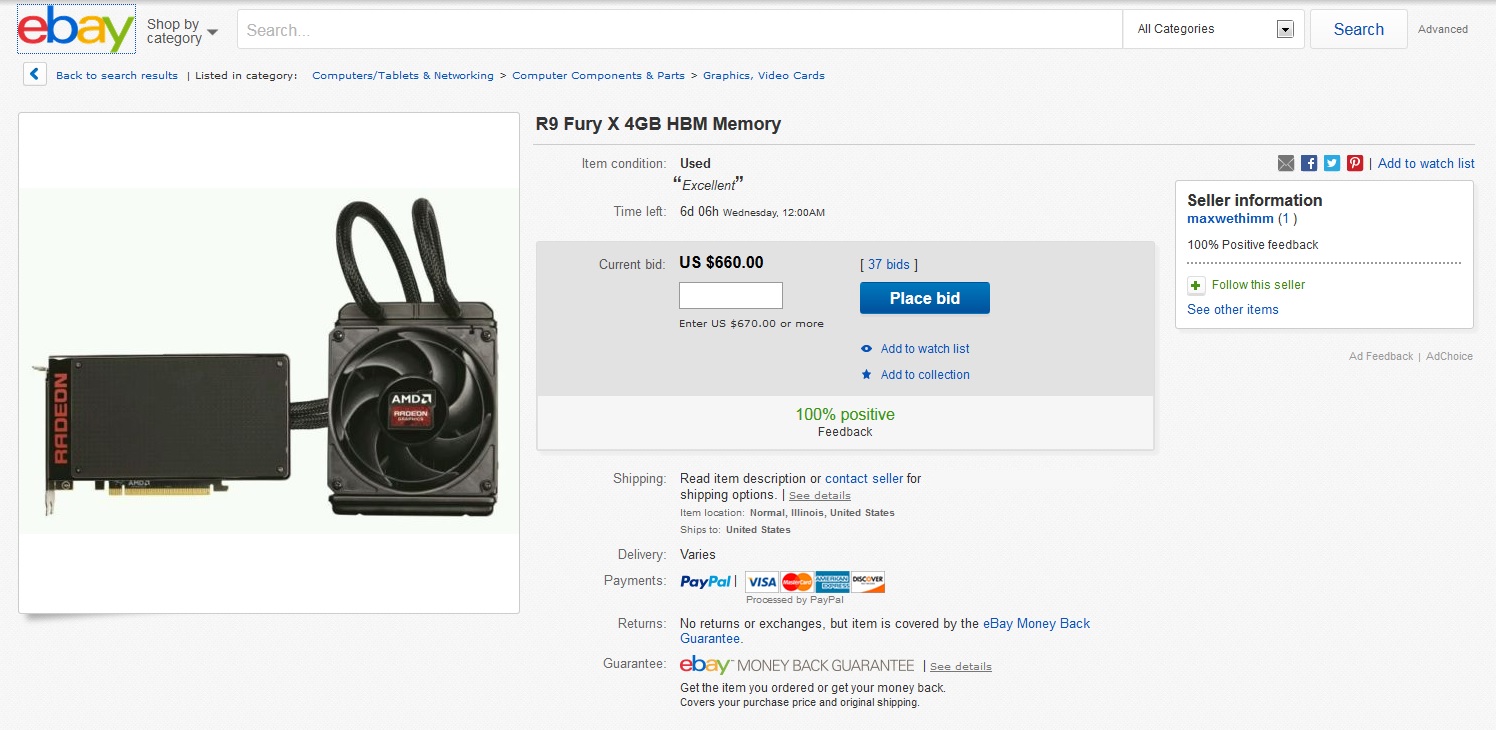The width and height of the screenshot is (1496, 730).
Task: Open the All Categories dropdown
Action: (1214, 29)
